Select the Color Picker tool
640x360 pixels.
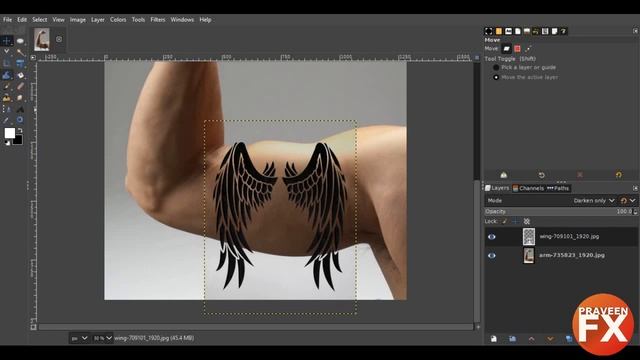(x=7, y=120)
